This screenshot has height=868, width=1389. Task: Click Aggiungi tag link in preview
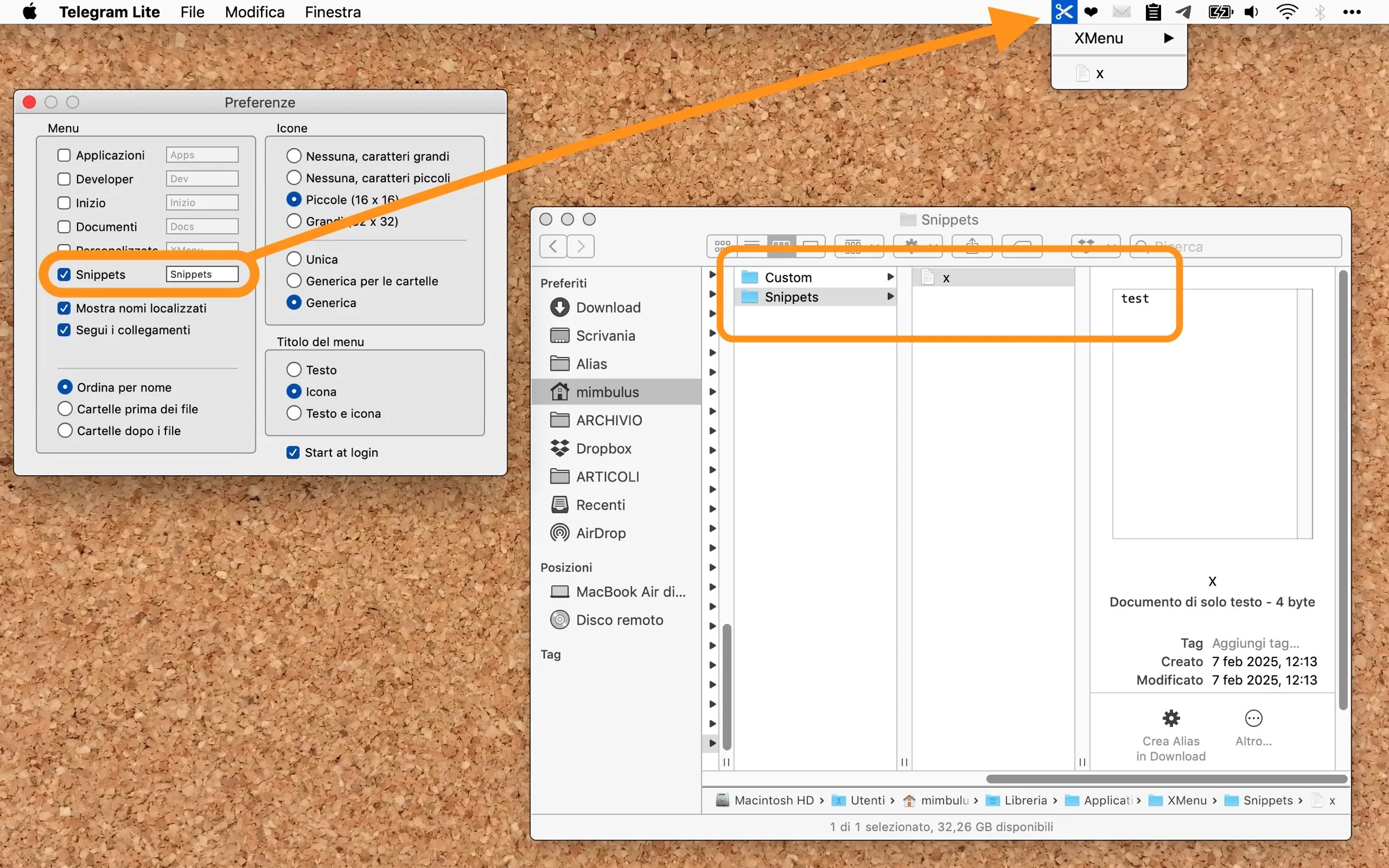(1255, 643)
